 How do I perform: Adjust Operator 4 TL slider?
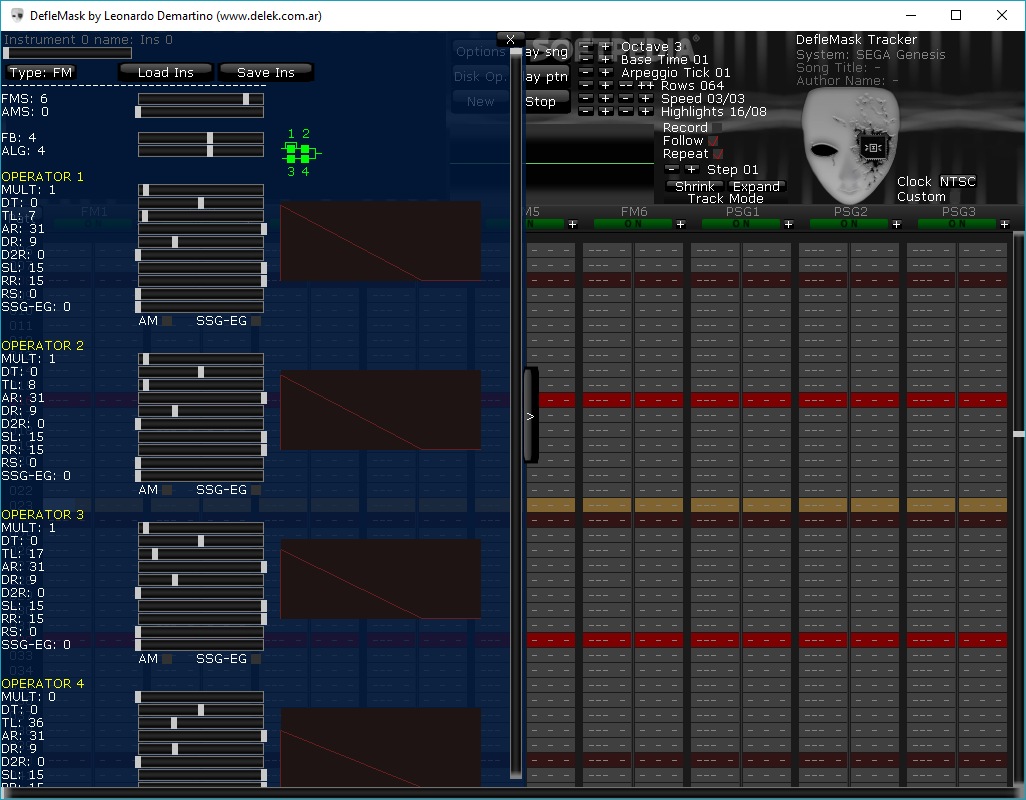tap(201, 723)
